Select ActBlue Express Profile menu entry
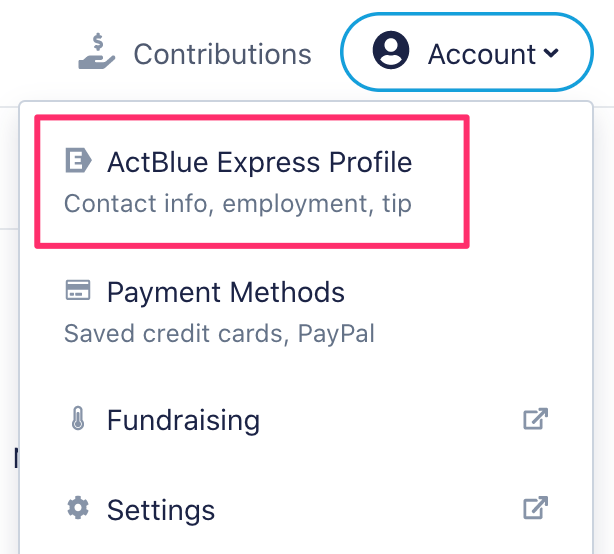Screen dimensions: 614x554 click(252, 182)
